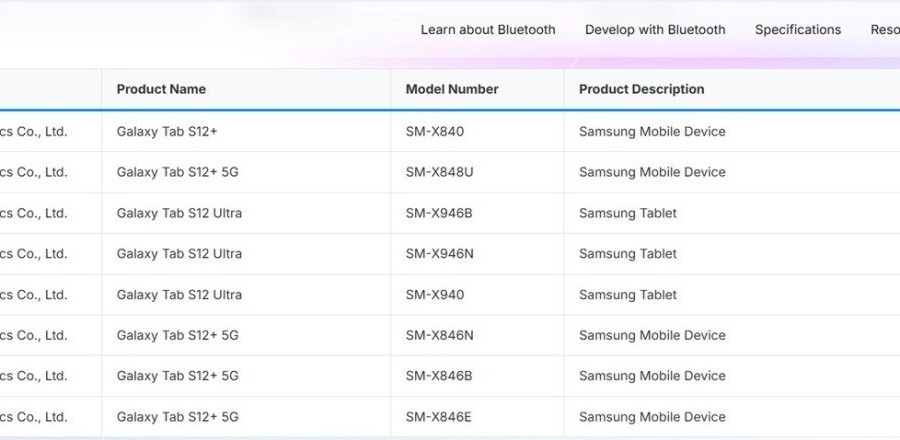Select model number SM-X846N

(440, 335)
